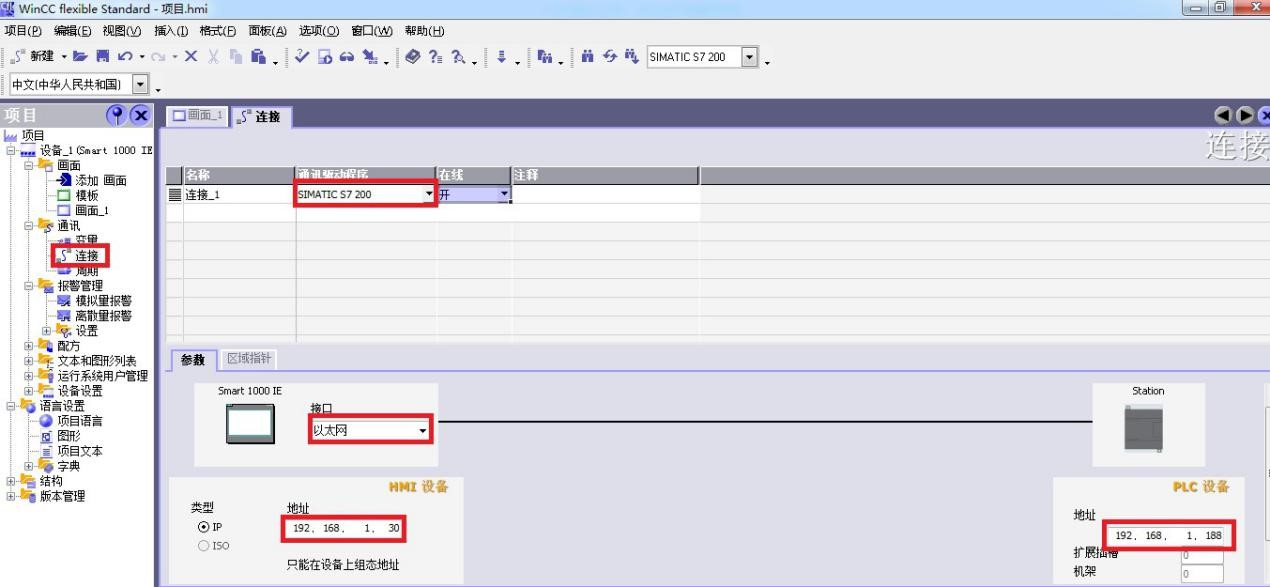Collapse the 画面 tree folder
The width and height of the screenshot is (1270, 587).
pyautogui.click(x=27, y=165)
